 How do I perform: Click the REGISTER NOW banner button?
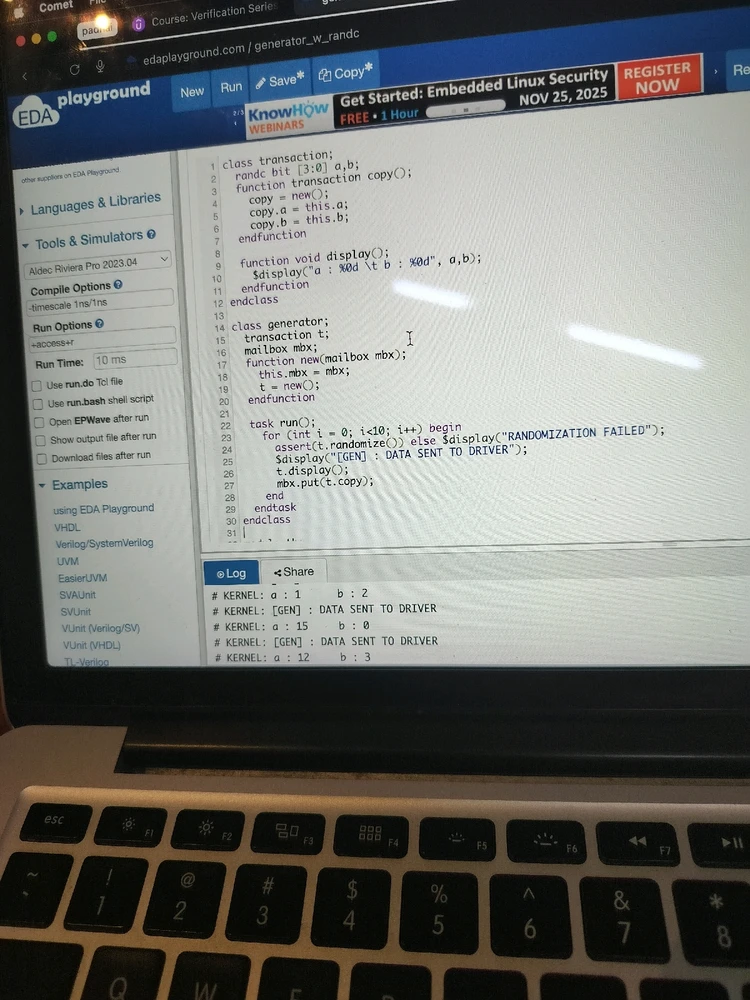tap(657, 78)
